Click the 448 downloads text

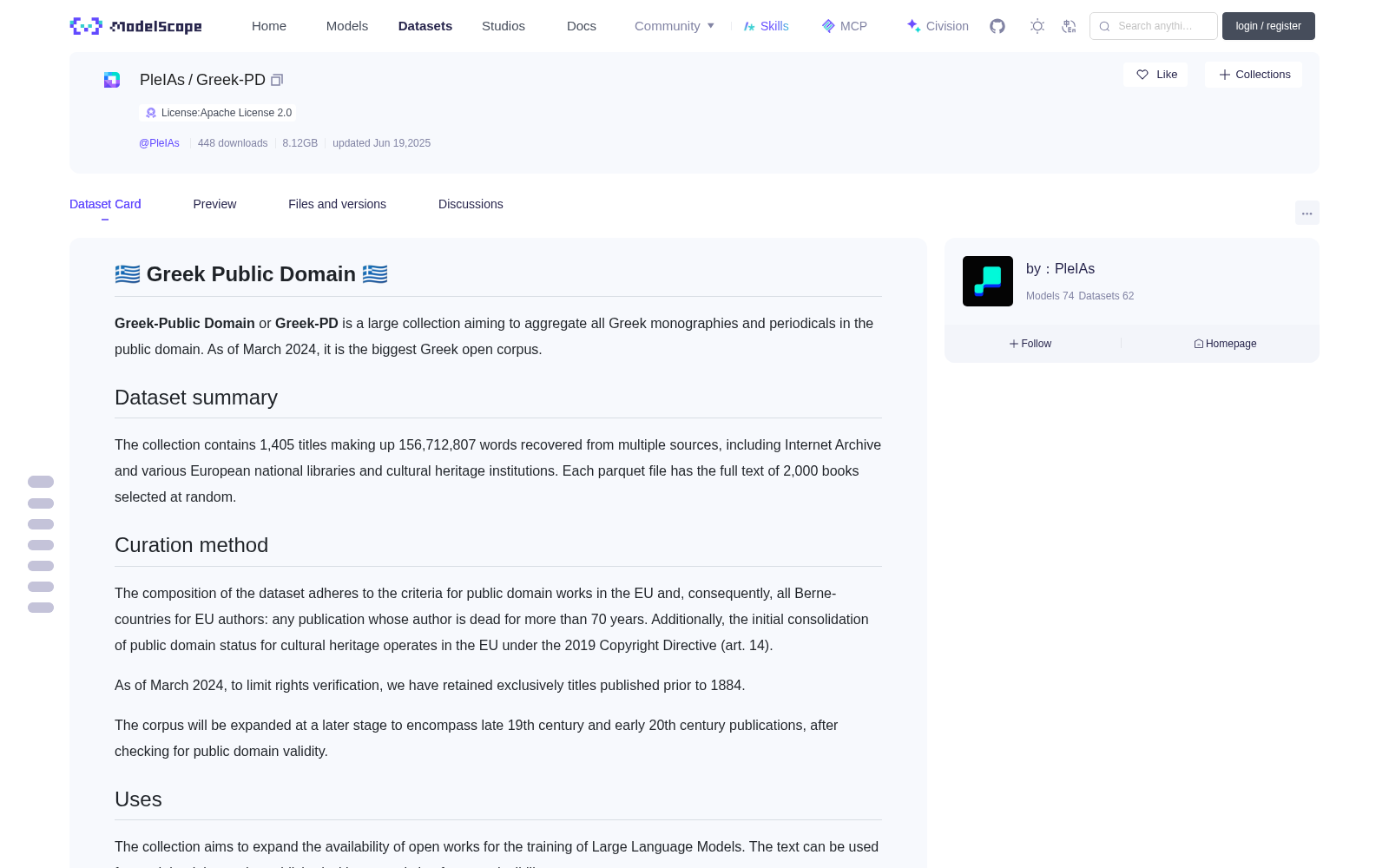[233, 143]
